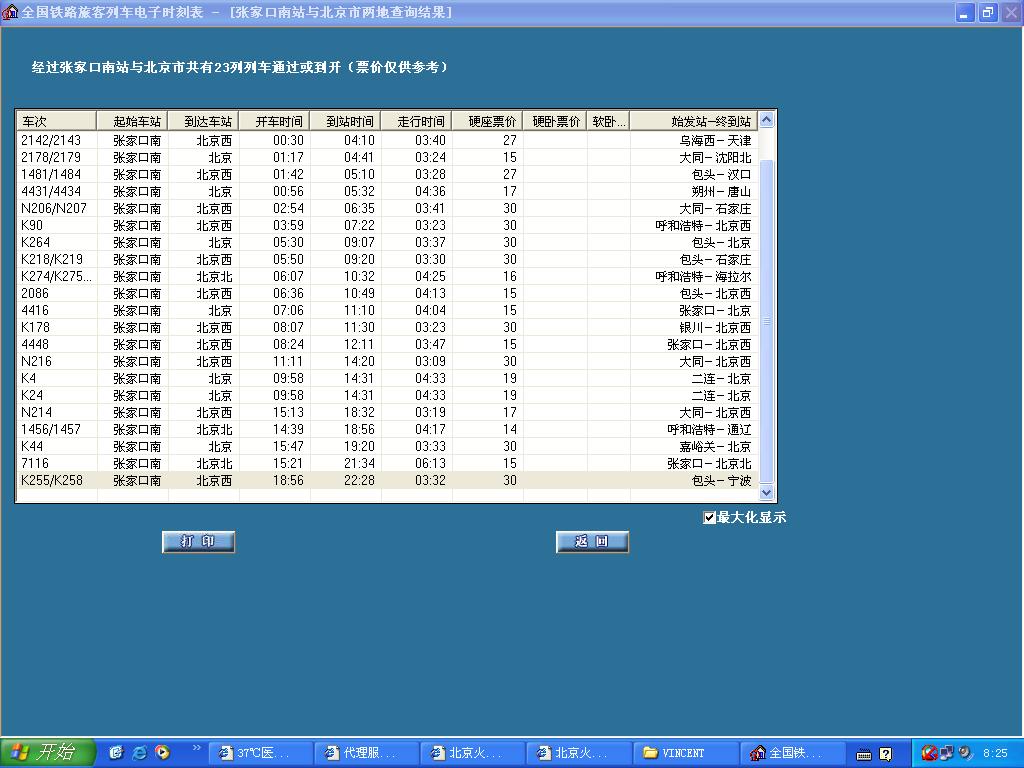Click the restore window button in title bar
This screenshot has height=768, width=1024.
987,12
